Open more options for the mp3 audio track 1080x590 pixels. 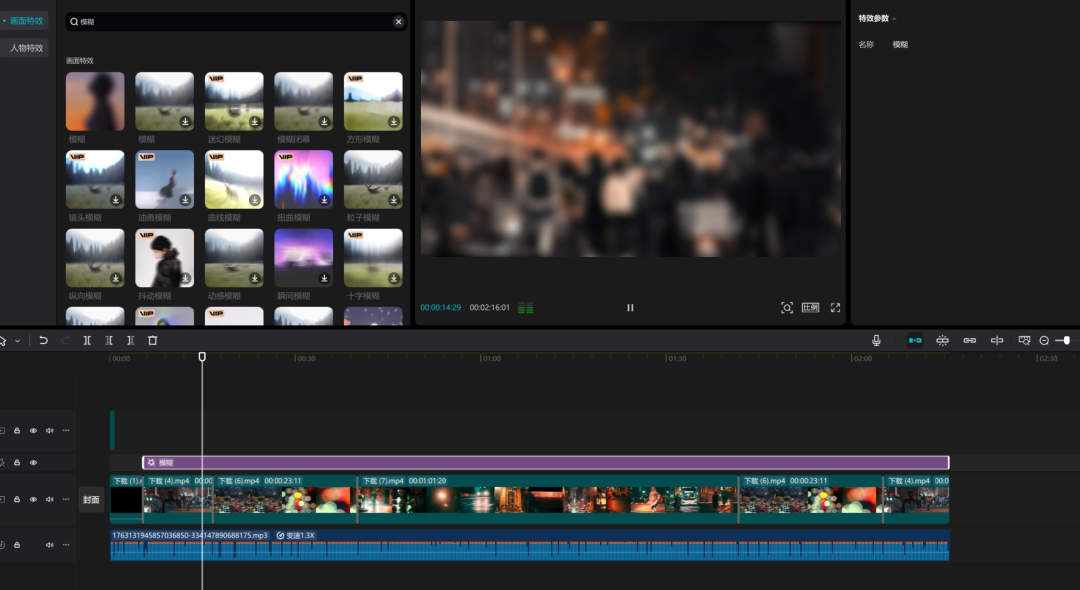pyautogui.click(x=66, y=545)
